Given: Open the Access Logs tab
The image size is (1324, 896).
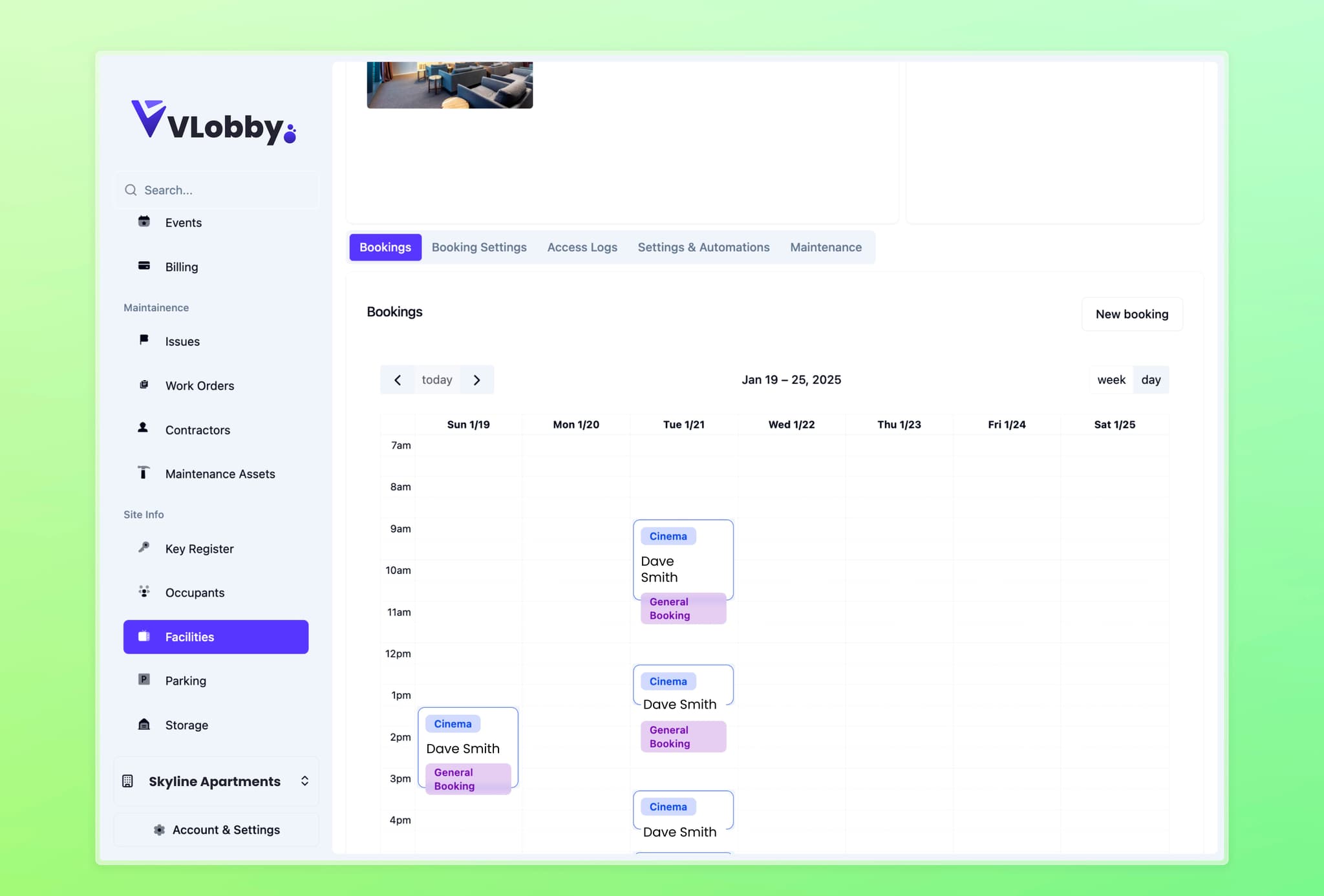Looking at the screenshot, I should click(x=582, y=247).
